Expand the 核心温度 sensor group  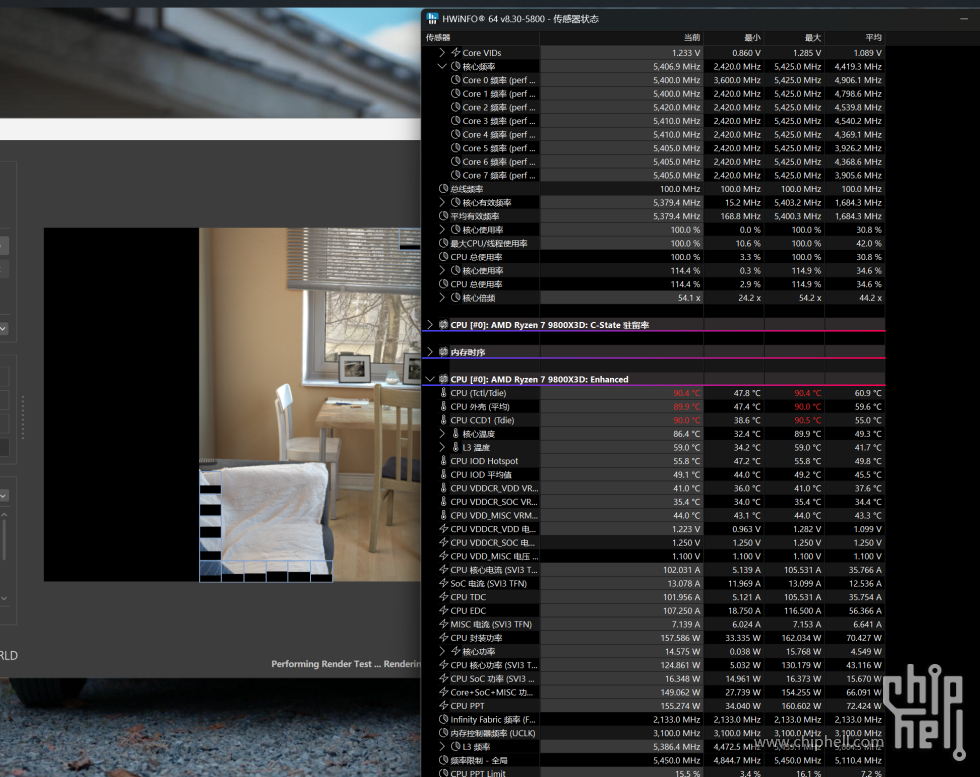click(x=442, y=434)
